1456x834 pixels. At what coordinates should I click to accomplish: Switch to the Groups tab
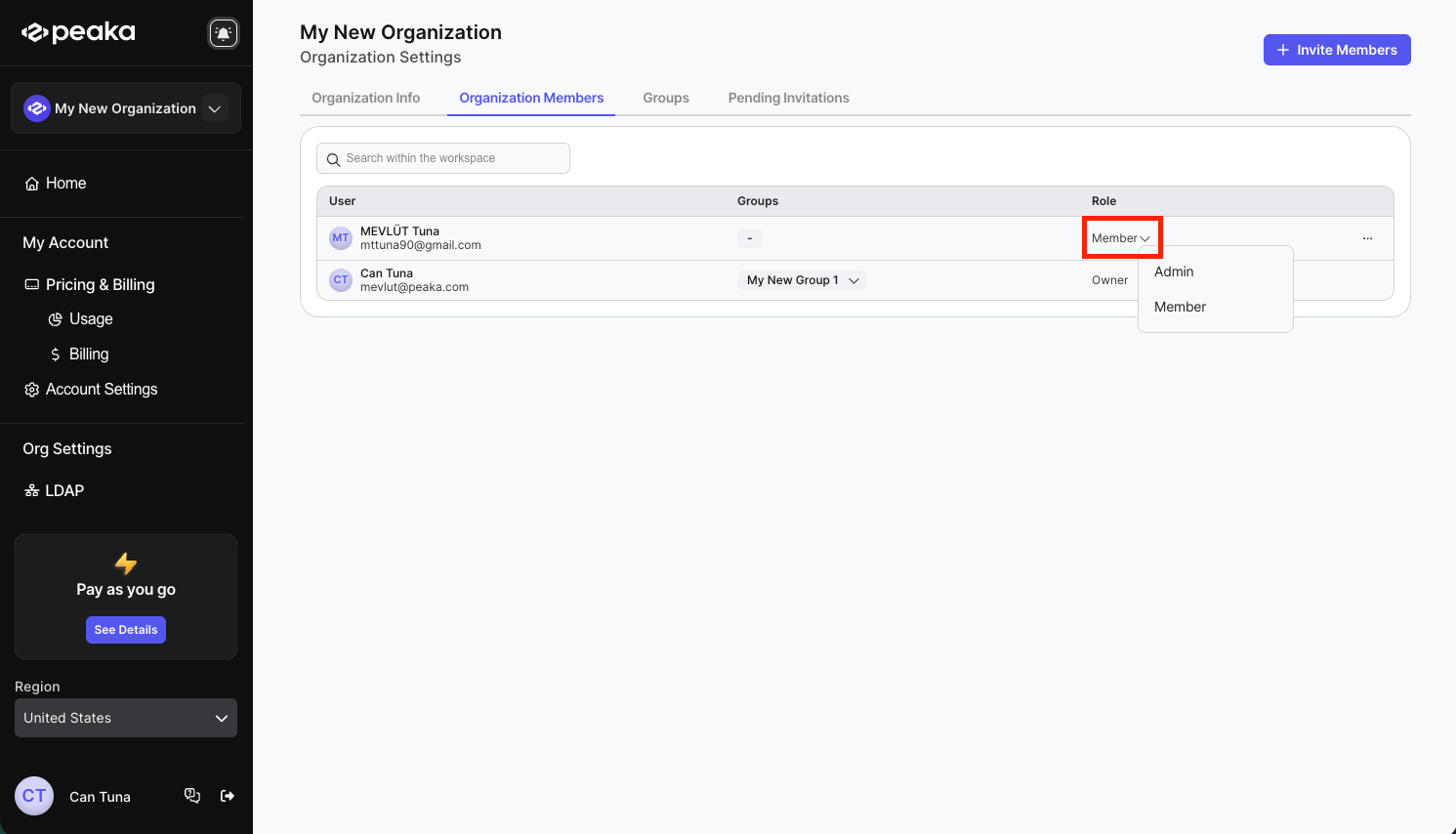(x=666, y=98)
